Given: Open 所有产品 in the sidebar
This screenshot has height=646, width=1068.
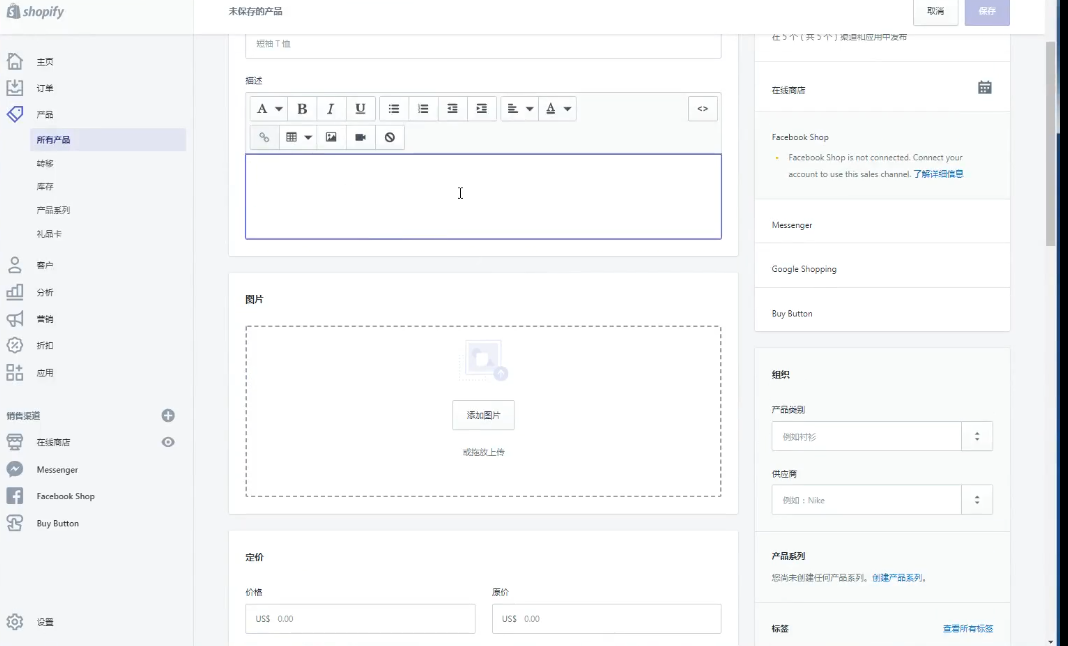Looking at the screenshot, I should (53, 140).
